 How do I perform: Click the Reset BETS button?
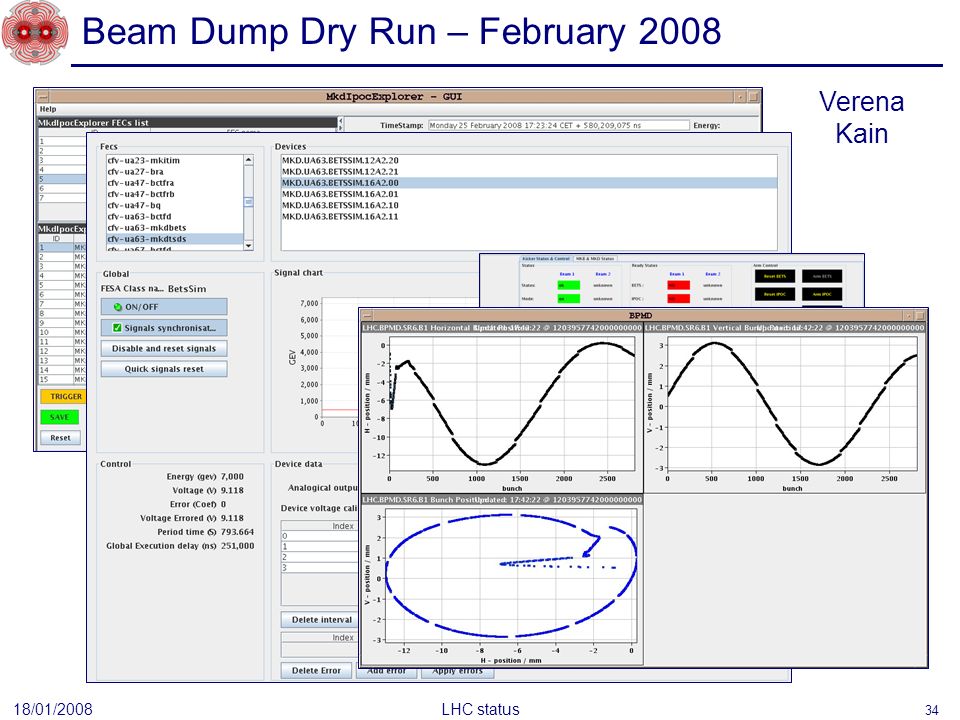point(774,276)
